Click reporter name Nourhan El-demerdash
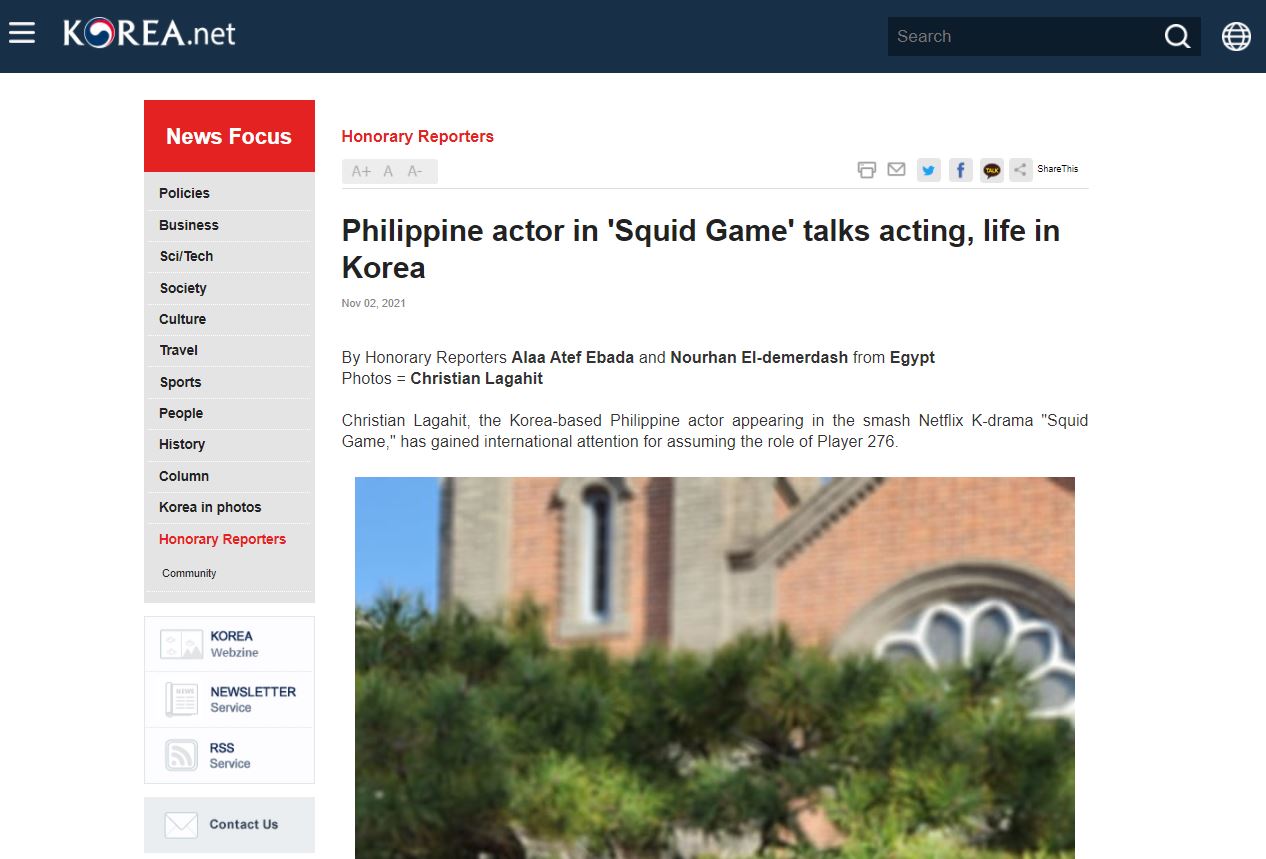The height and width of the screenshot is (859, 1266). (759, 357)
